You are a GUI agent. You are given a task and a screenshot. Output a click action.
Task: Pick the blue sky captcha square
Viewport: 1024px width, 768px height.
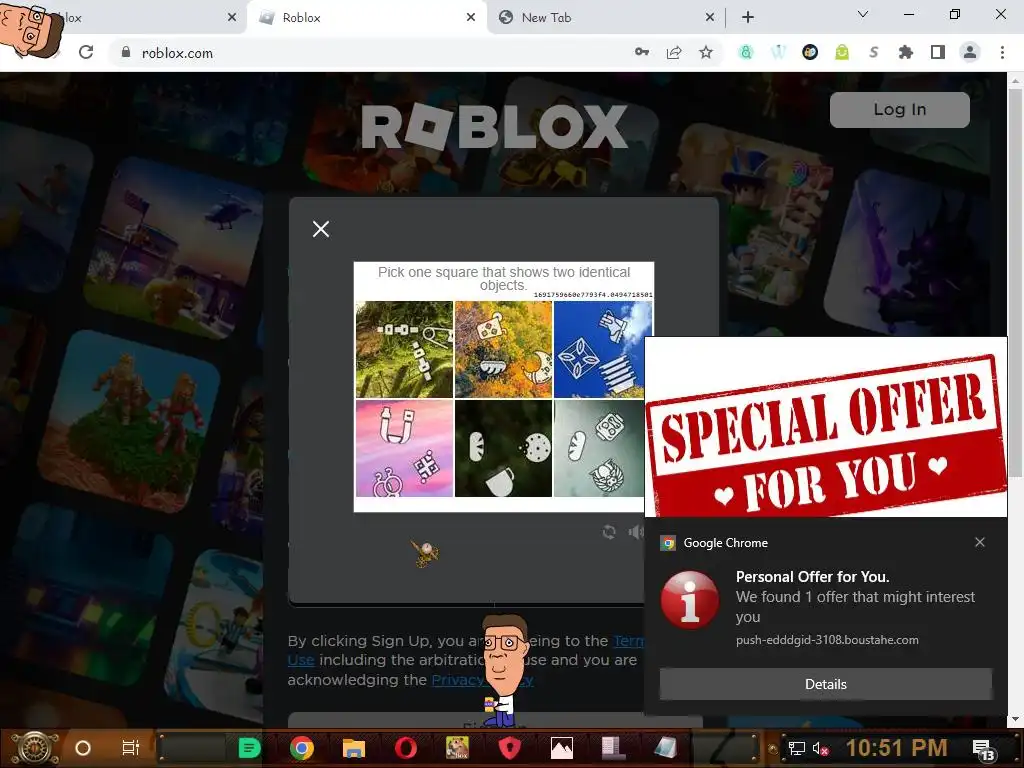pyautogui.click(x=602, y=349)
